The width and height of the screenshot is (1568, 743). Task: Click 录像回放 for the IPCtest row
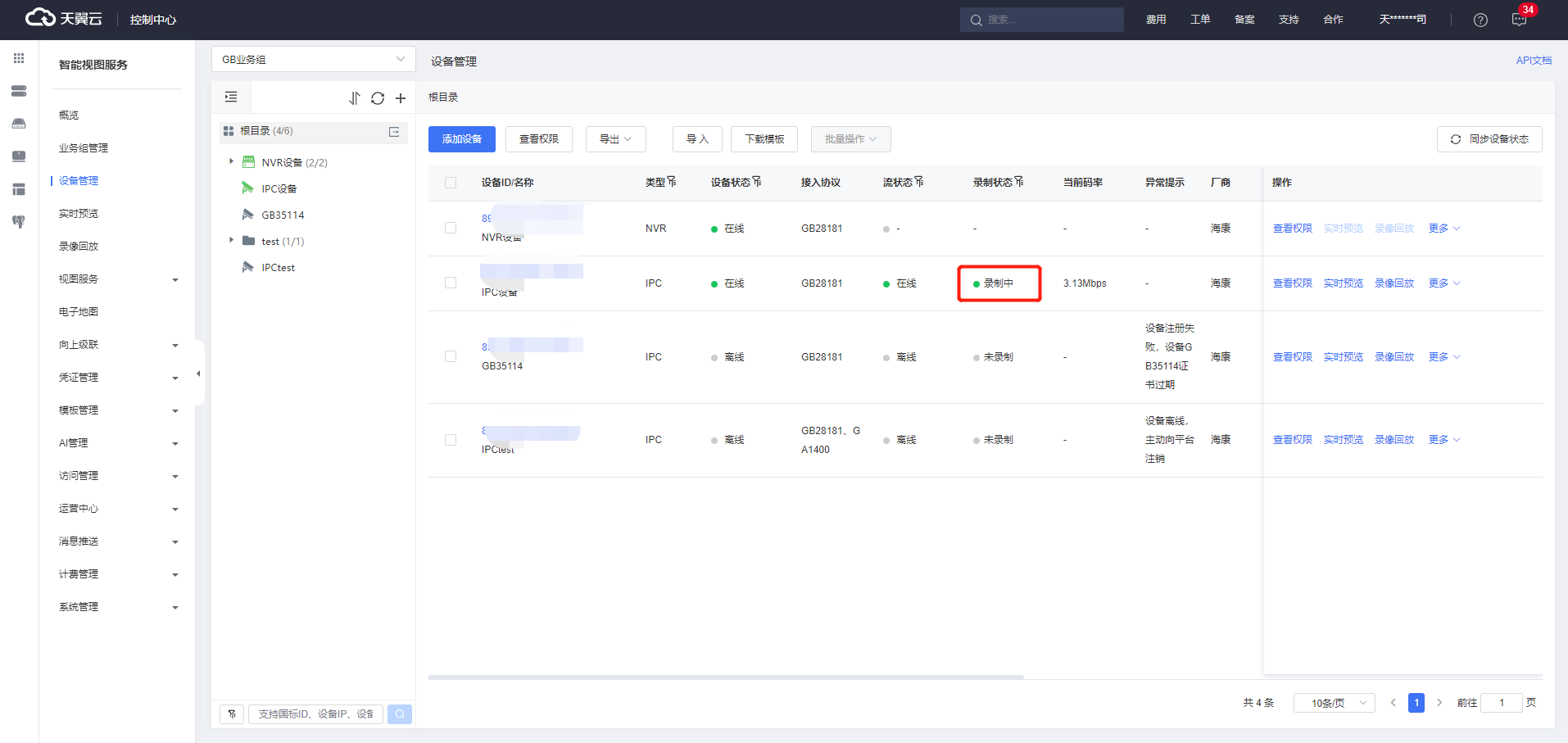pyautogui.click(x=1394, y=440)
